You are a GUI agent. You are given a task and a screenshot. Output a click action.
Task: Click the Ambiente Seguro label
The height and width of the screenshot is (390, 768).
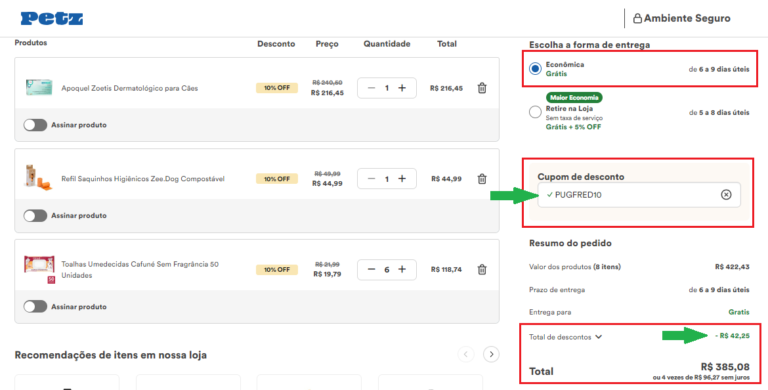(687, 19)
